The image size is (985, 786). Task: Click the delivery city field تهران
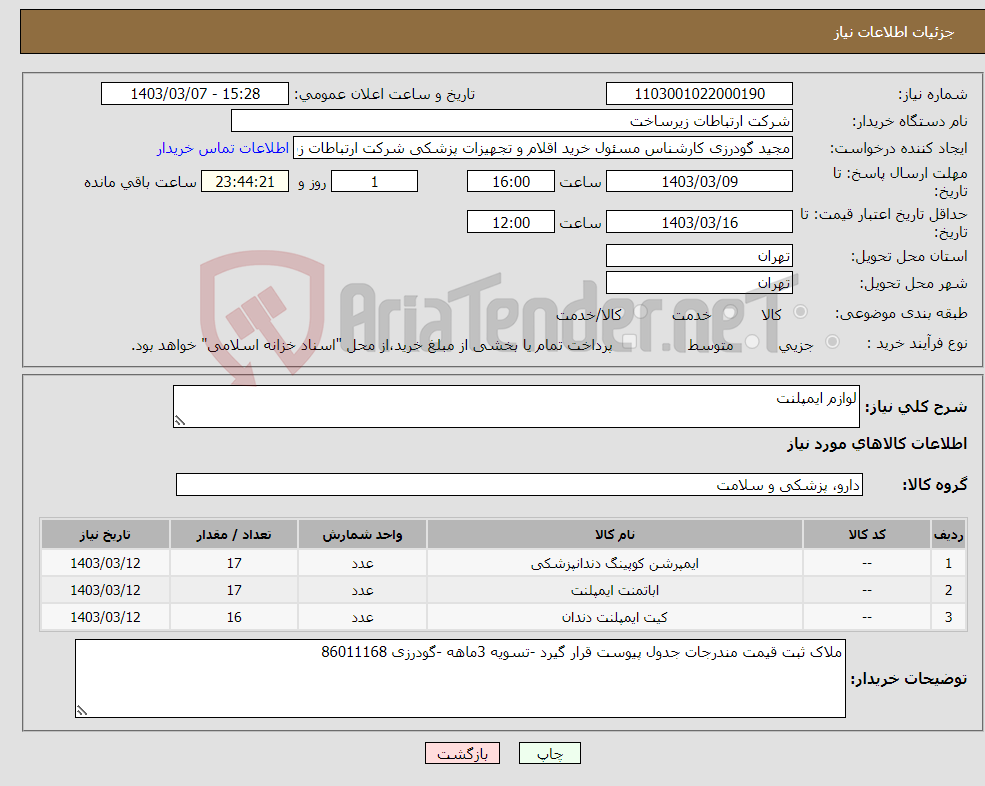click(x=699, y=283)
